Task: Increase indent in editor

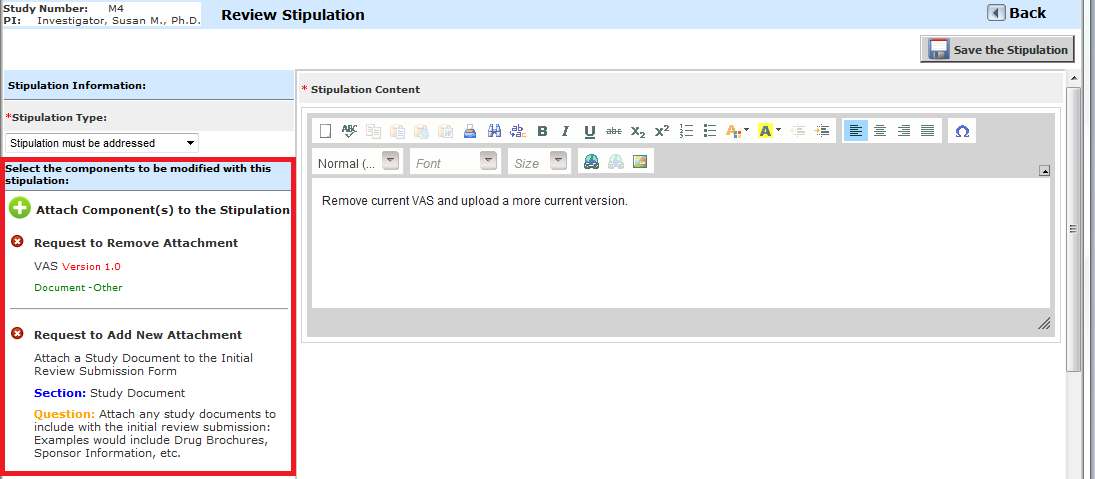Action: click(822, 131)
